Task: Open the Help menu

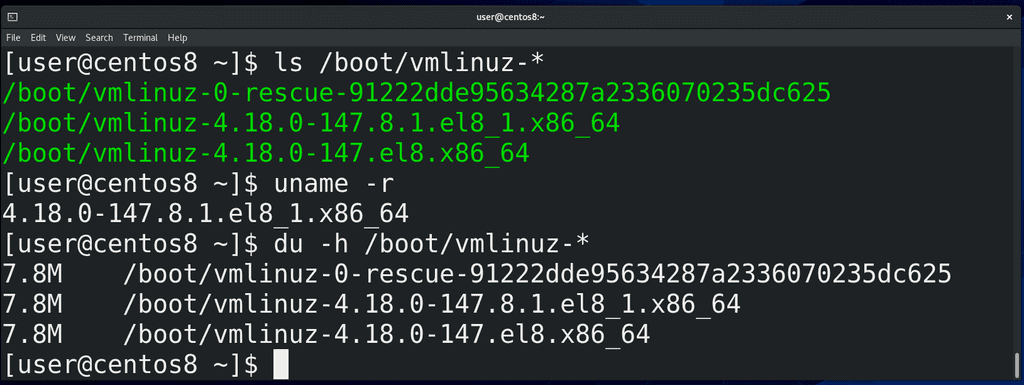Action: [x=178, y=38]
